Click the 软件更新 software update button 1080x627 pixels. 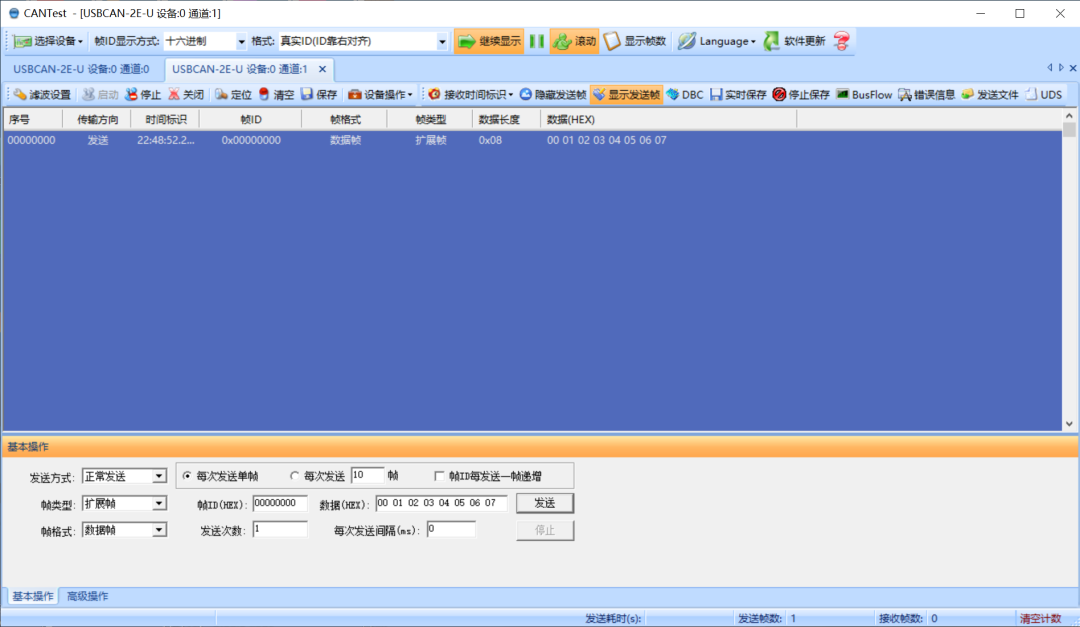pyautogui.click(x=794, y=41)
